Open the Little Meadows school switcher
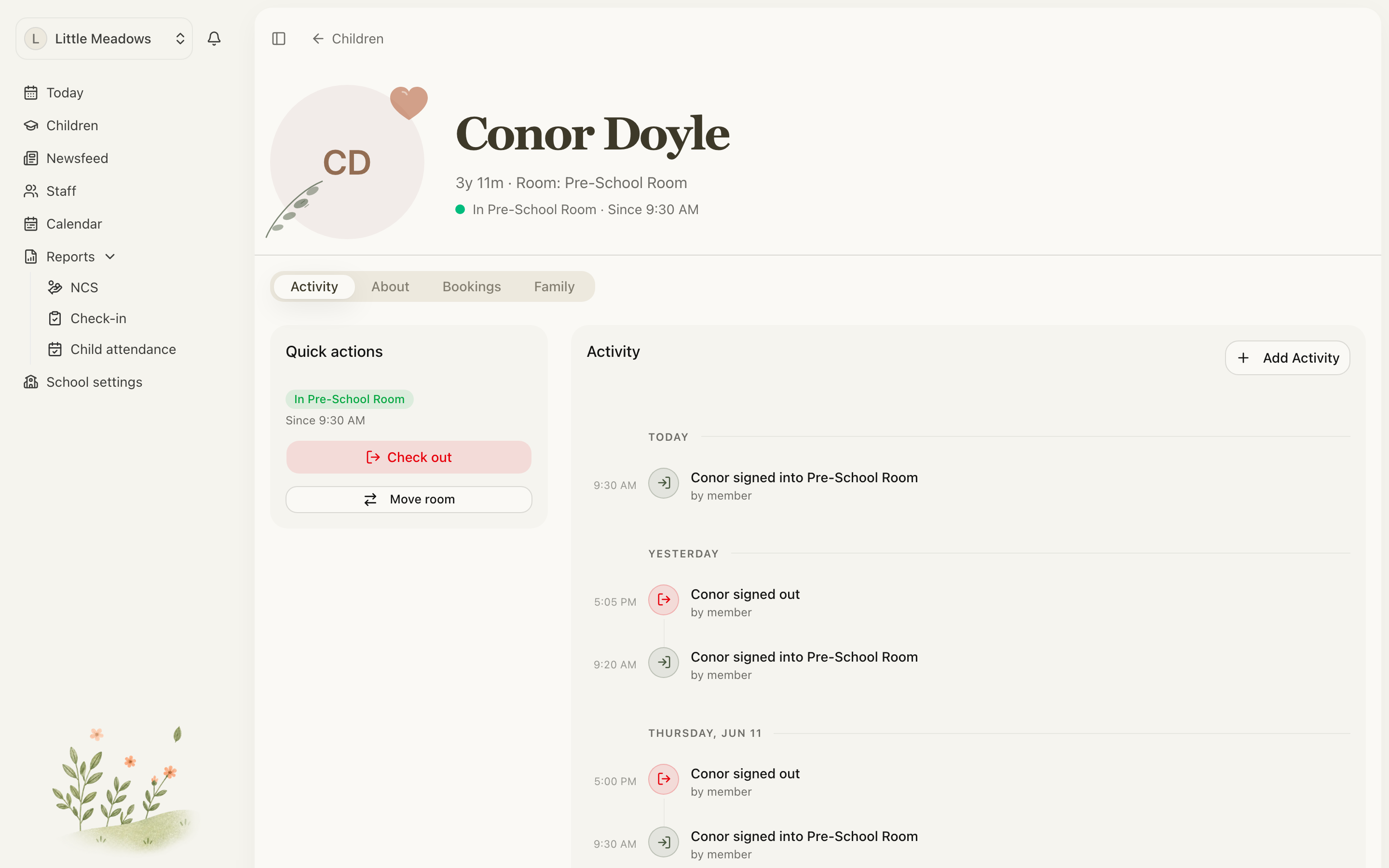The width and height of the screenshot is (1389, 868). [104, 39]
